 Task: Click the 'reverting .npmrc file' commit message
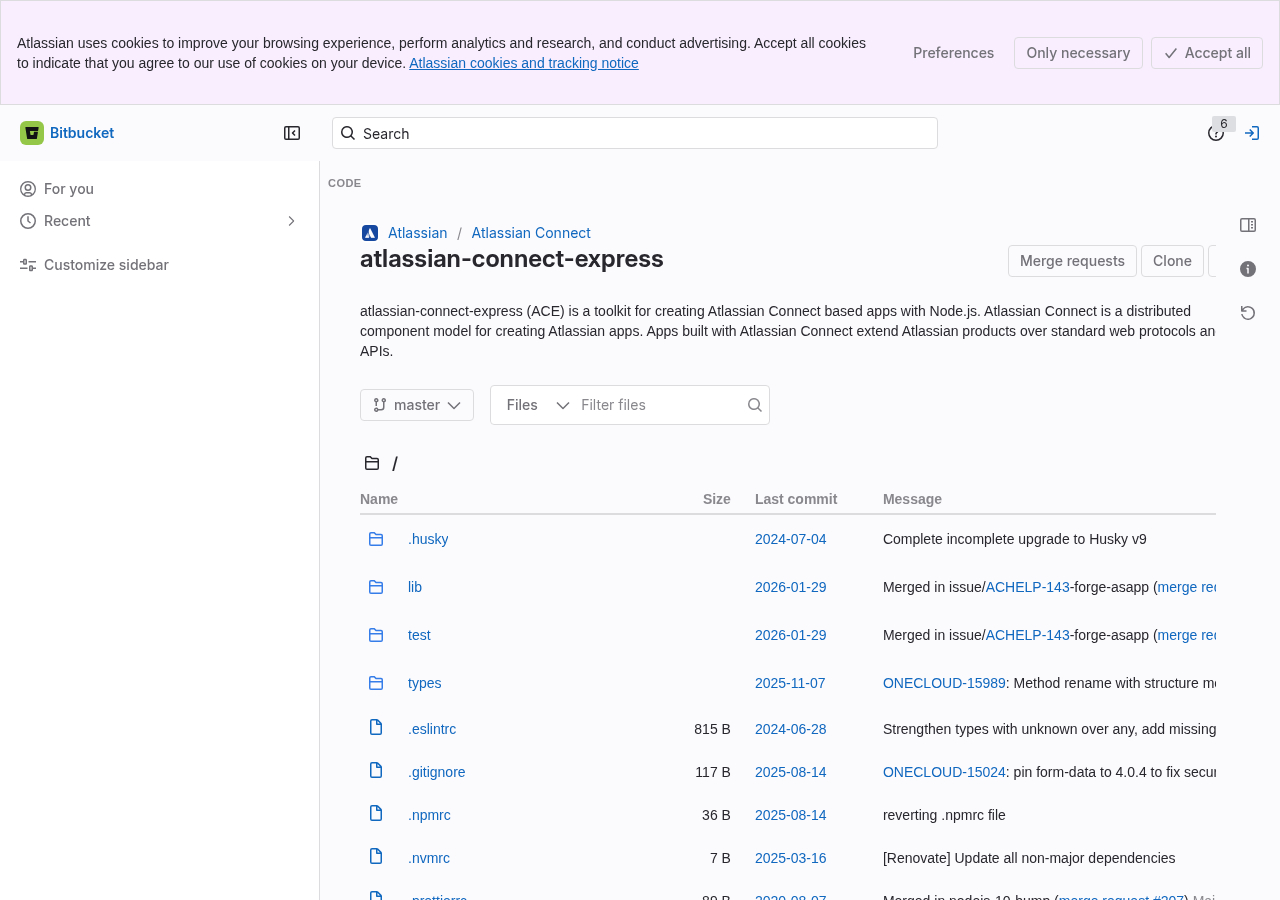click(x=944, y=815)
